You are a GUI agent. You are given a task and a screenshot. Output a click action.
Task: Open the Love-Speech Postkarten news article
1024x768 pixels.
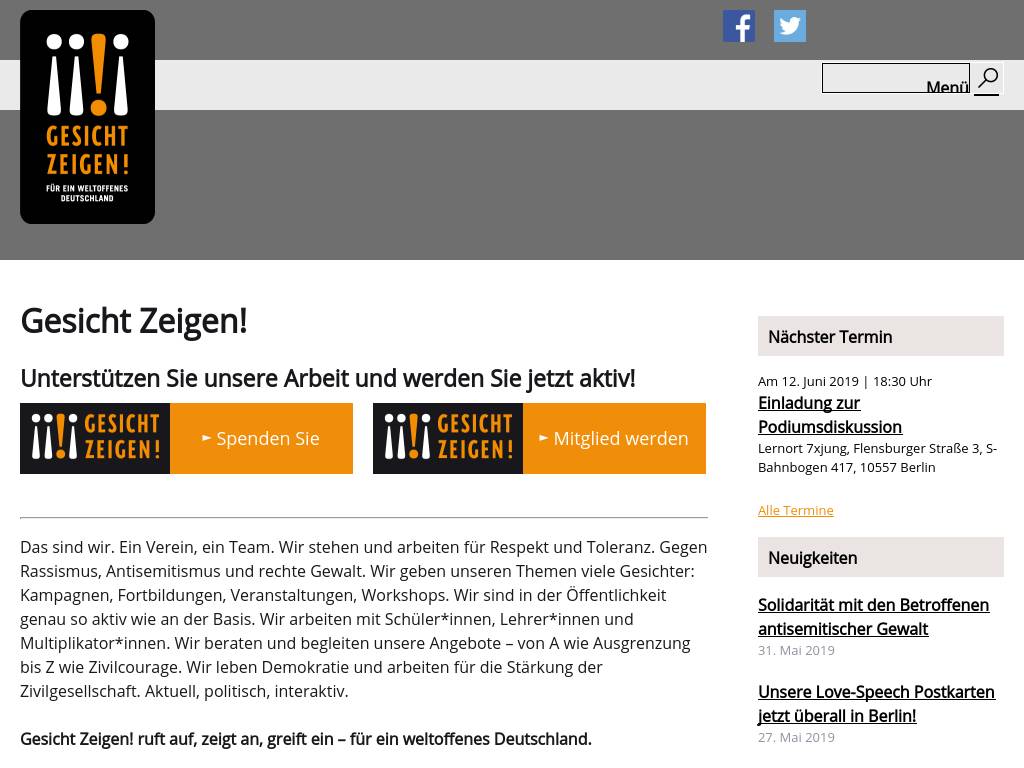click(876, 704)
